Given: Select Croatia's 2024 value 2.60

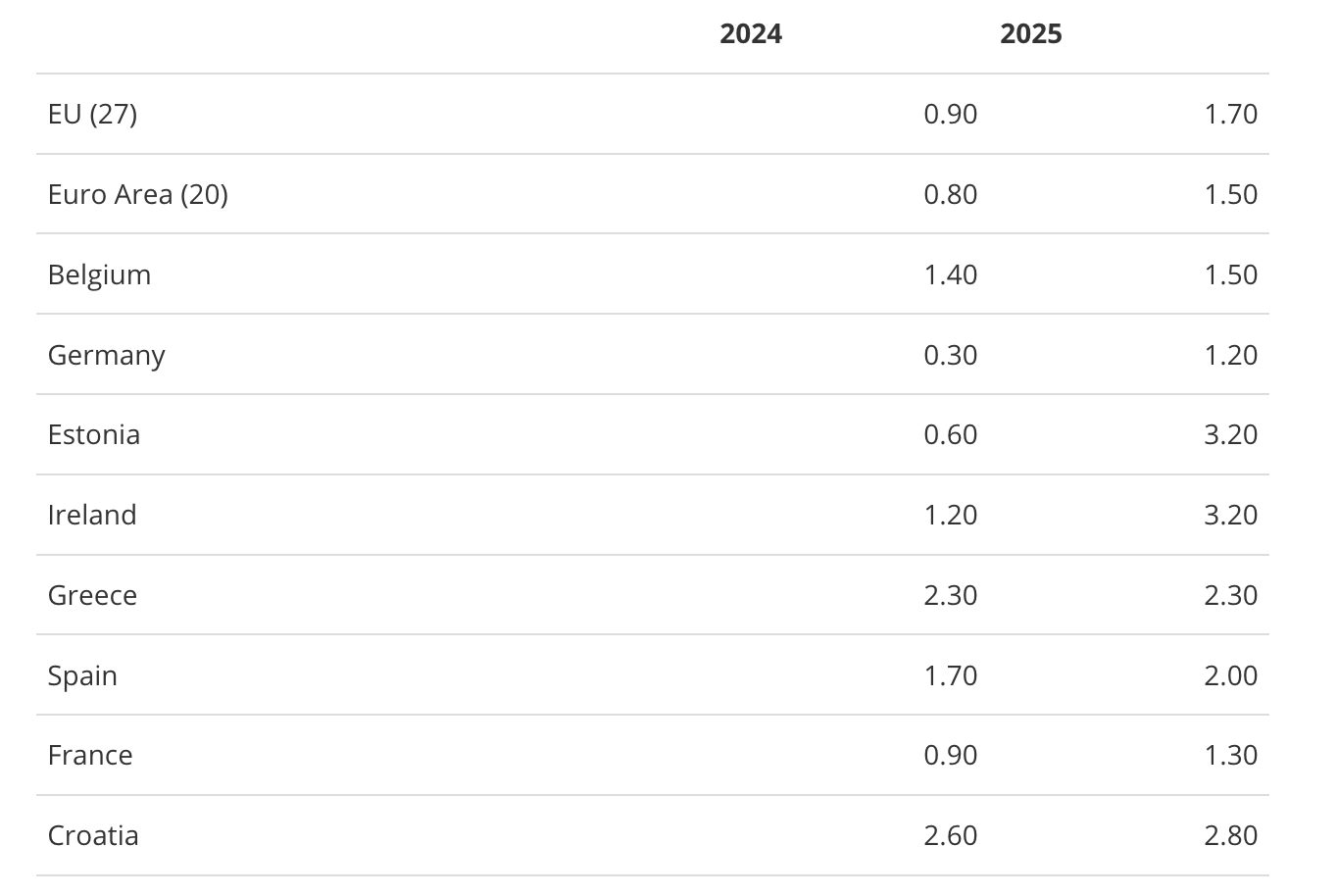Looking at the screenshot, I should [x=951, y=835].
